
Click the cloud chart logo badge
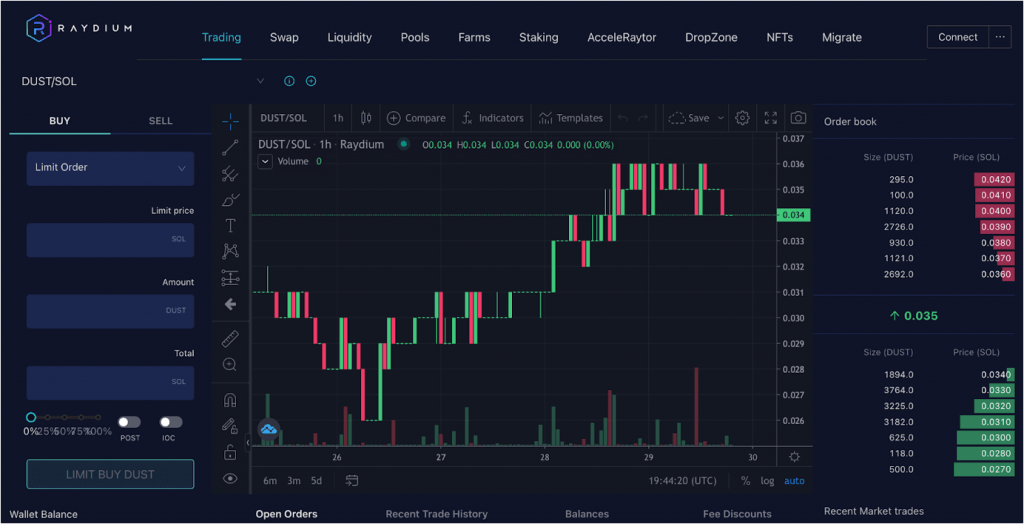[x=268, y=429]
